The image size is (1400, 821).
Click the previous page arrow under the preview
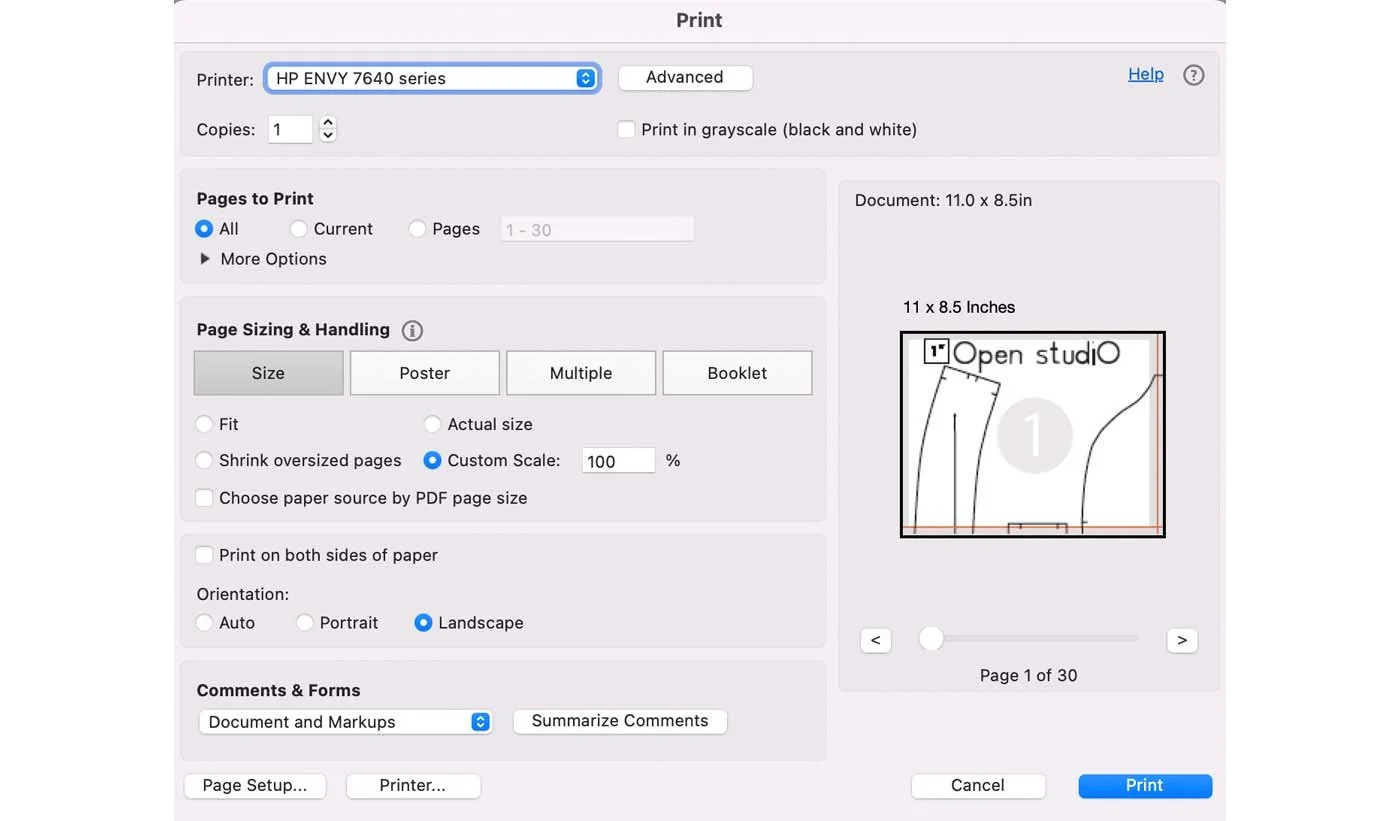click(875, 640)
